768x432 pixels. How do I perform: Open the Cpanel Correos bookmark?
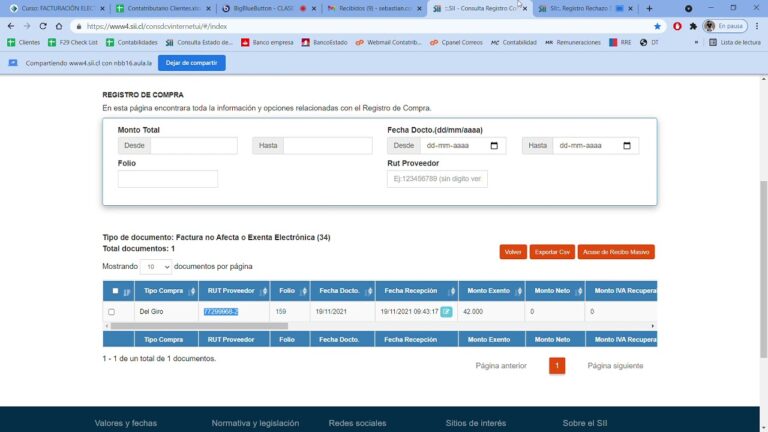(456, 43)
